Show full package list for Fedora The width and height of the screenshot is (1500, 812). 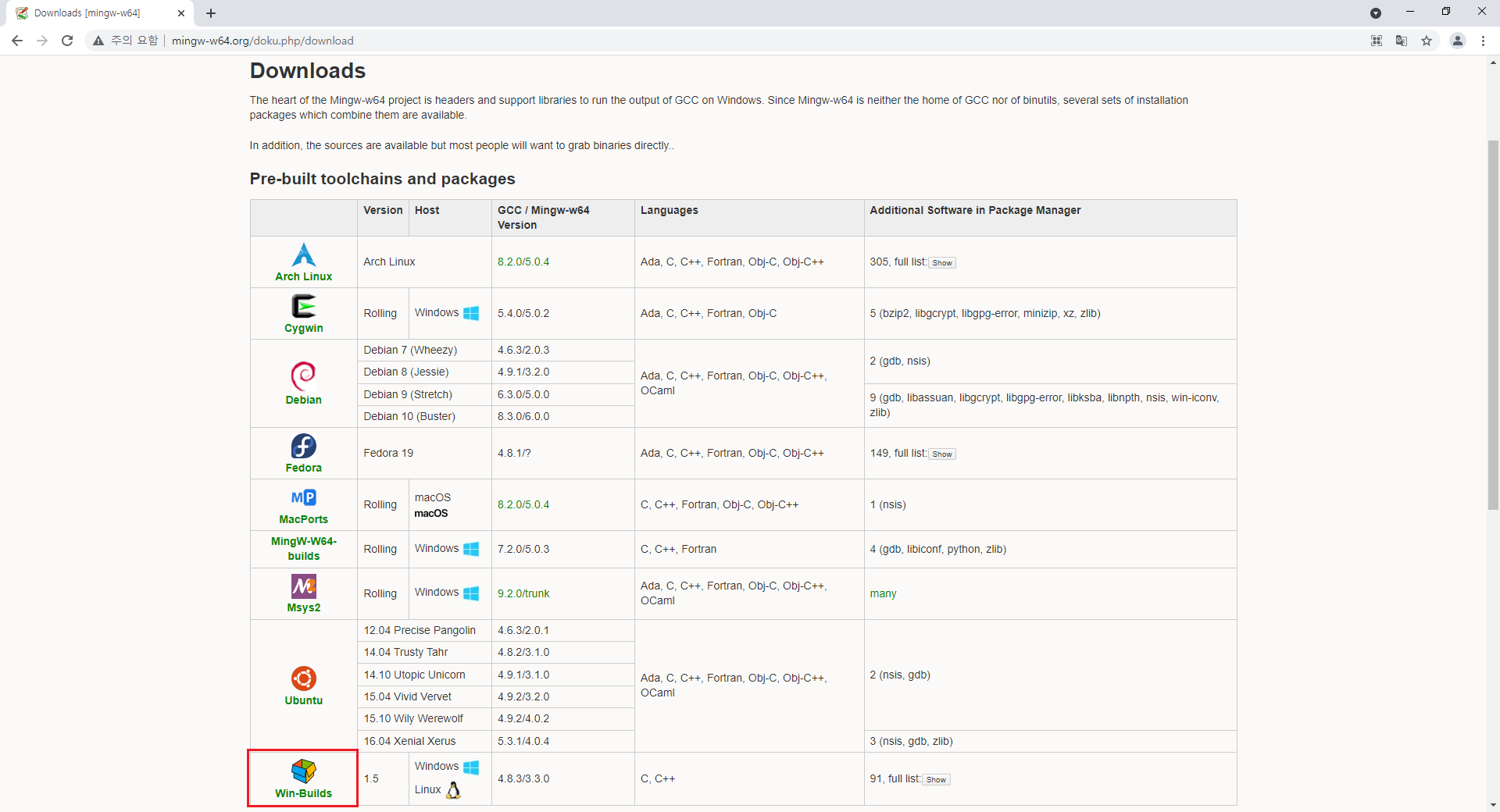point(942,454)
